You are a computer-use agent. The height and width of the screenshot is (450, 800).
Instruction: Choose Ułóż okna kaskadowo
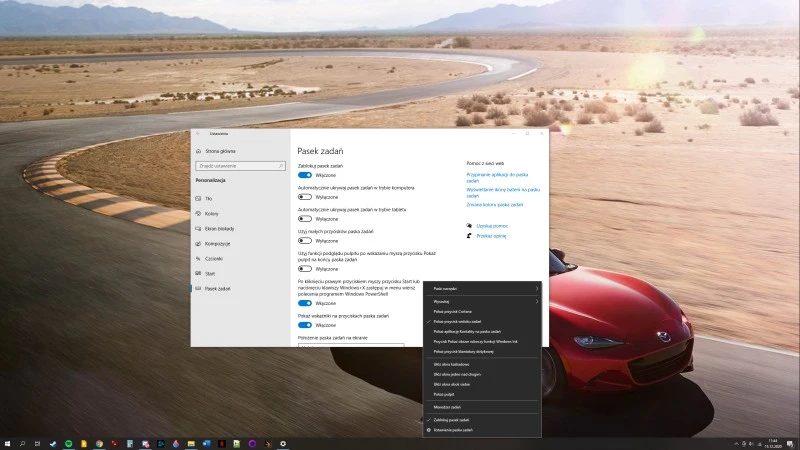482,364
